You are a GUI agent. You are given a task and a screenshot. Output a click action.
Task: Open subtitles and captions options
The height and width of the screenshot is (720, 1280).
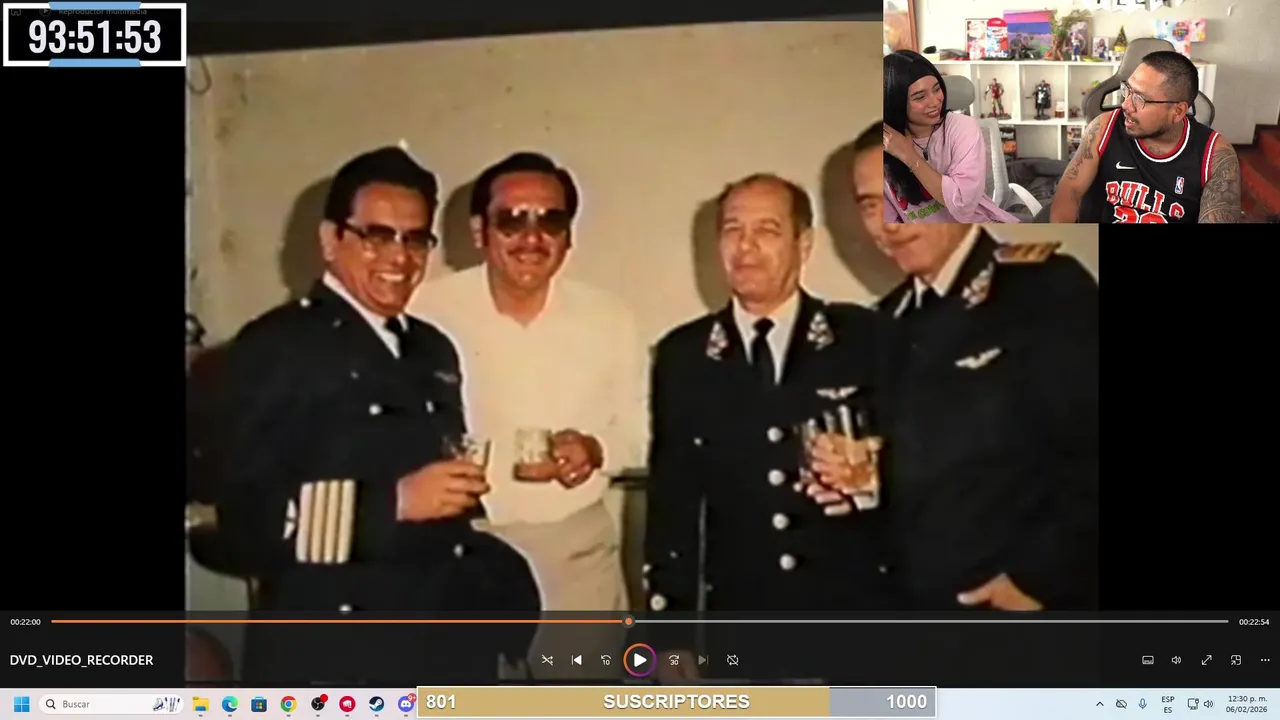(1148, 660)
